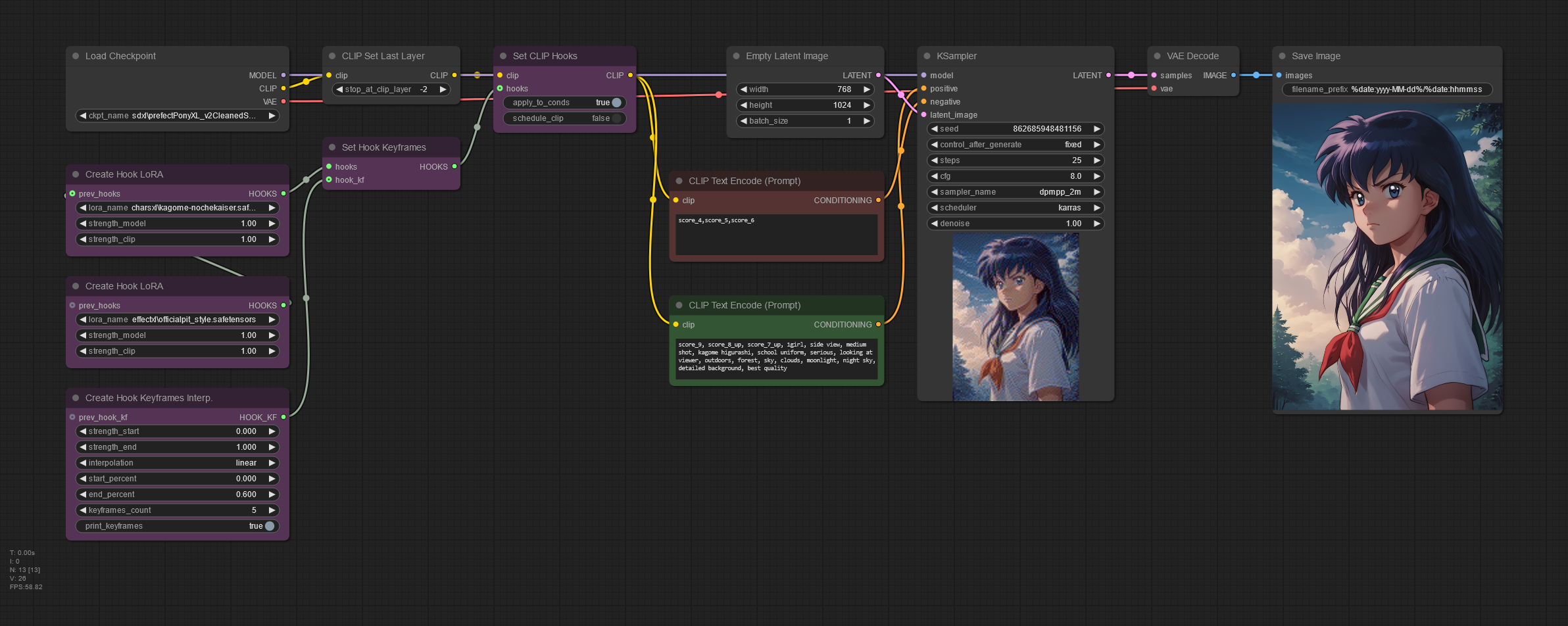1568x626 pixels.
Task: Collapse the Empty Latent Image node dot
Action: point(736,56)
